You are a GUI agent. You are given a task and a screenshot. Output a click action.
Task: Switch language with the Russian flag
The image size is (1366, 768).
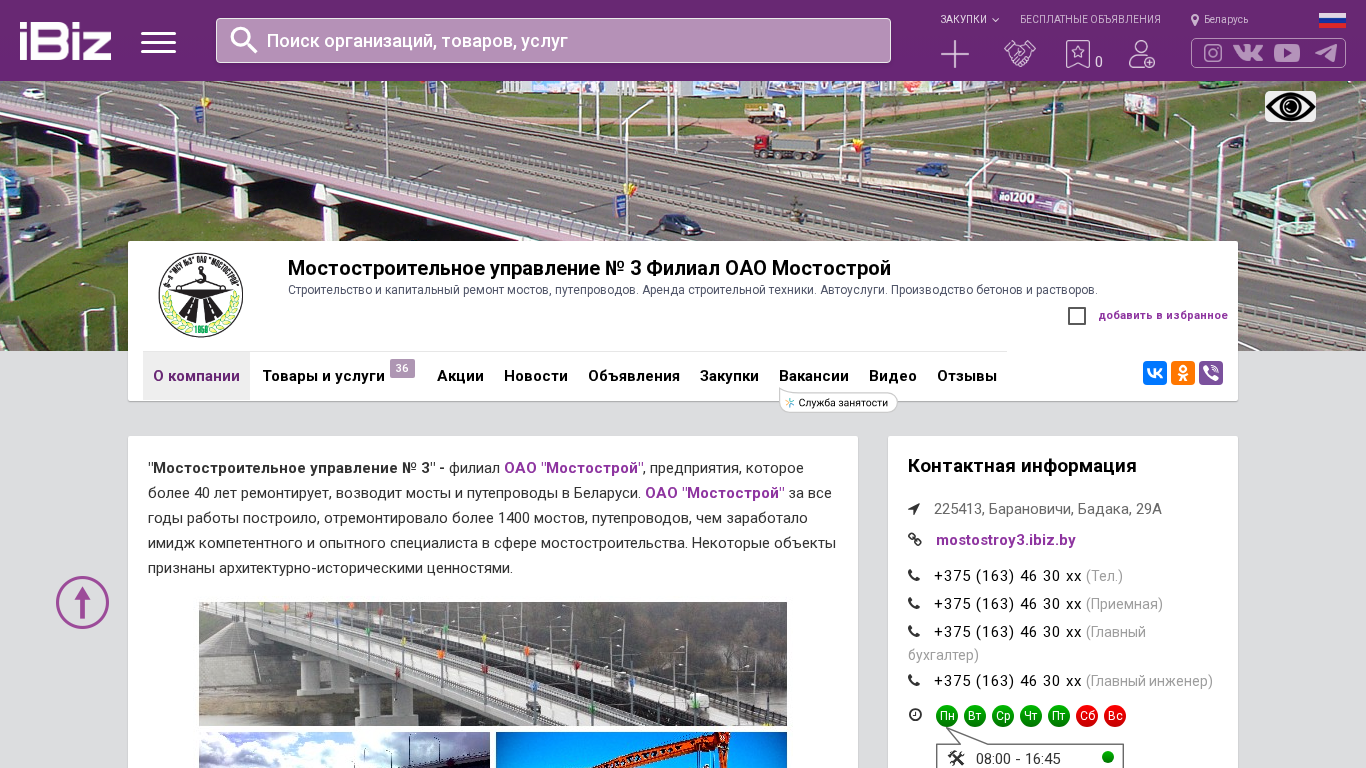click(x=1332, y=20)
